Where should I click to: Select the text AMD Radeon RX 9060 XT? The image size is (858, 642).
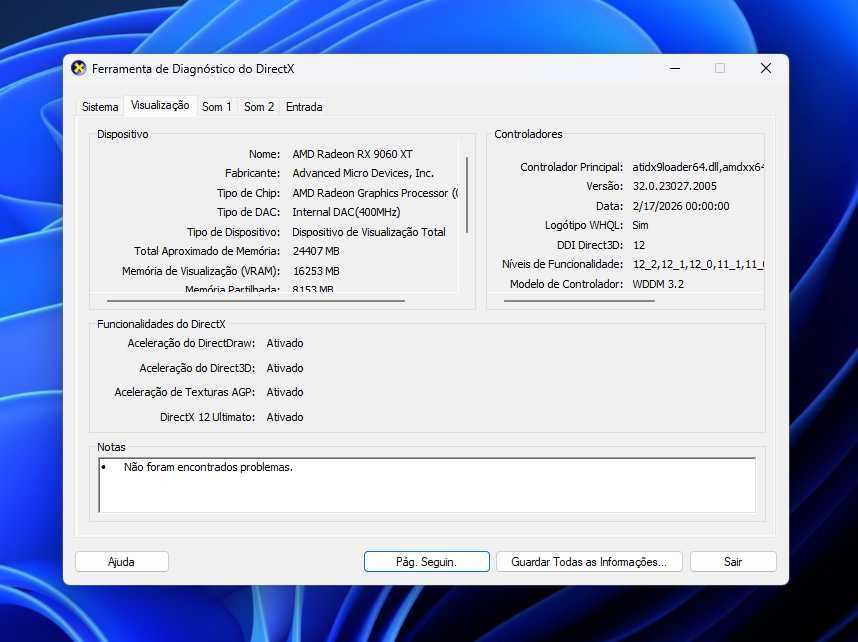352,154
